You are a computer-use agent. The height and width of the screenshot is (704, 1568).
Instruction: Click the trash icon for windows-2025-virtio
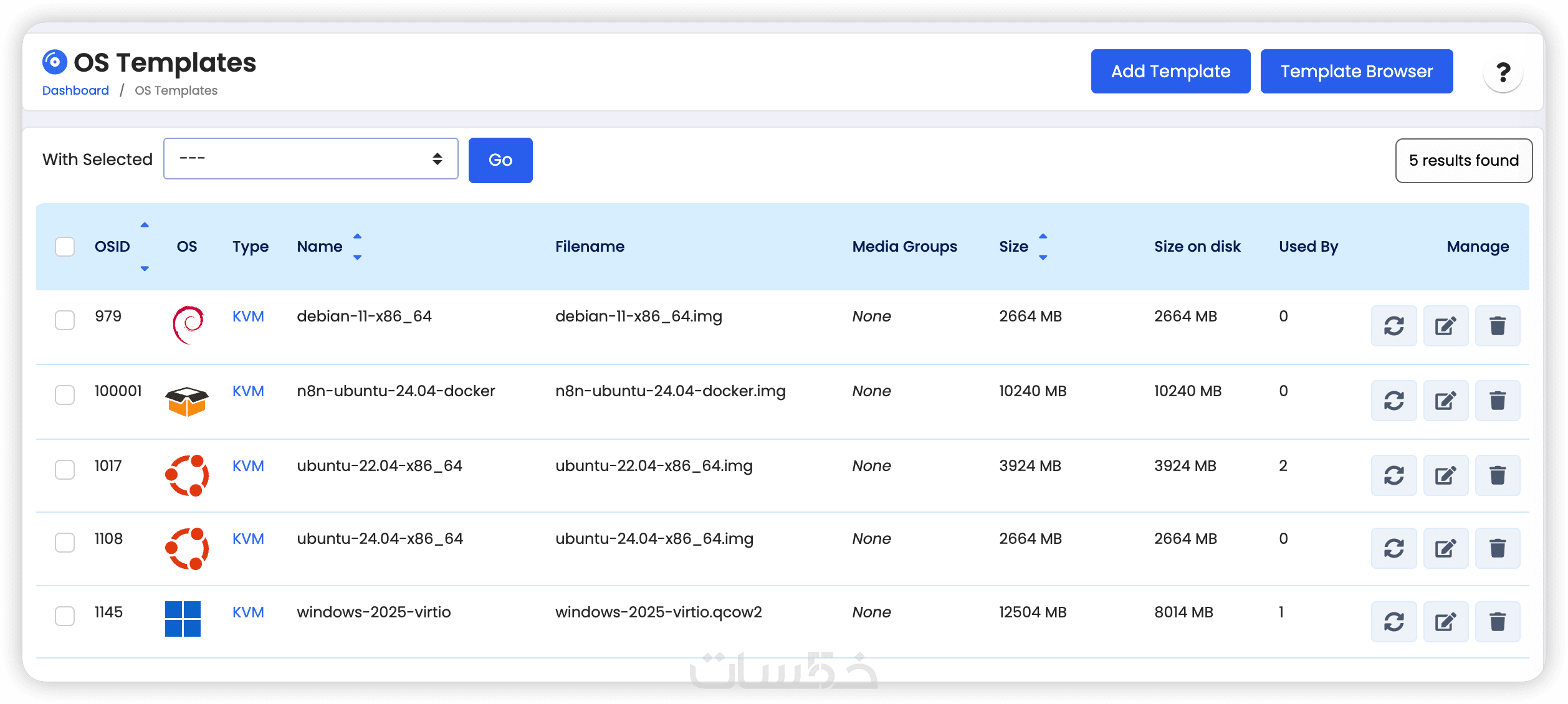coord(1498,622)
